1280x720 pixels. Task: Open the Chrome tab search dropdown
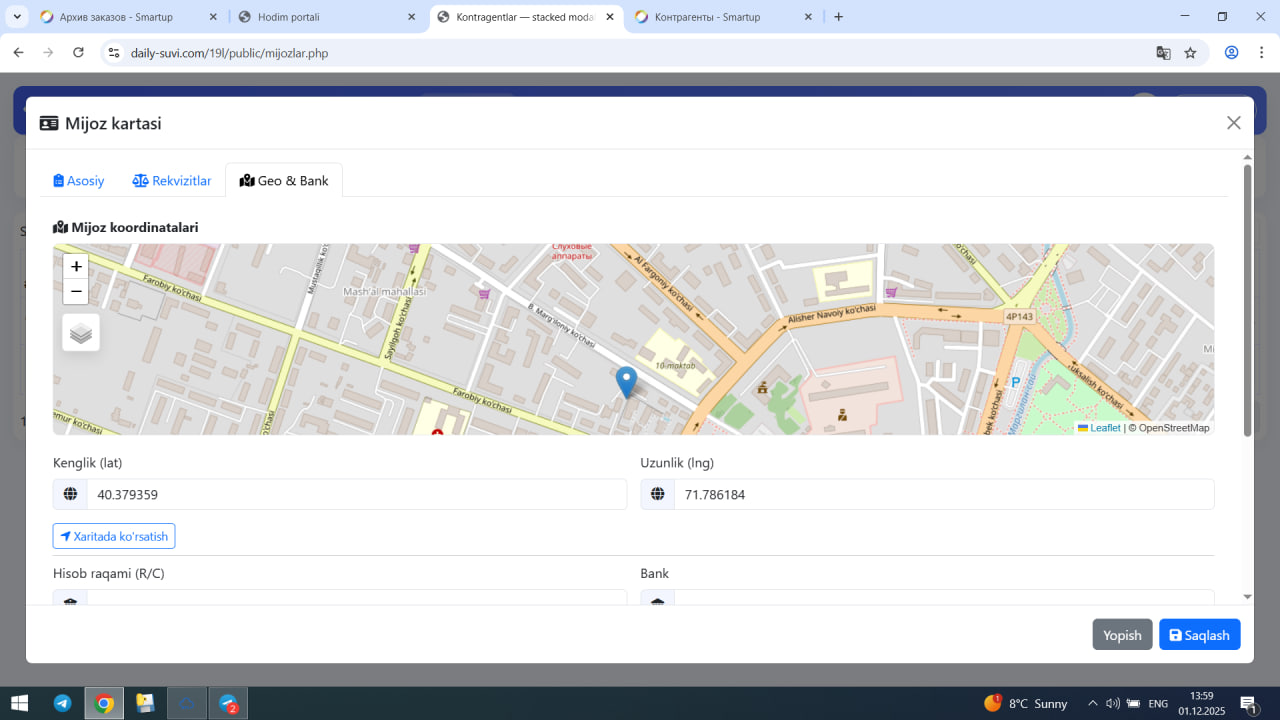(x=17, y=17)
